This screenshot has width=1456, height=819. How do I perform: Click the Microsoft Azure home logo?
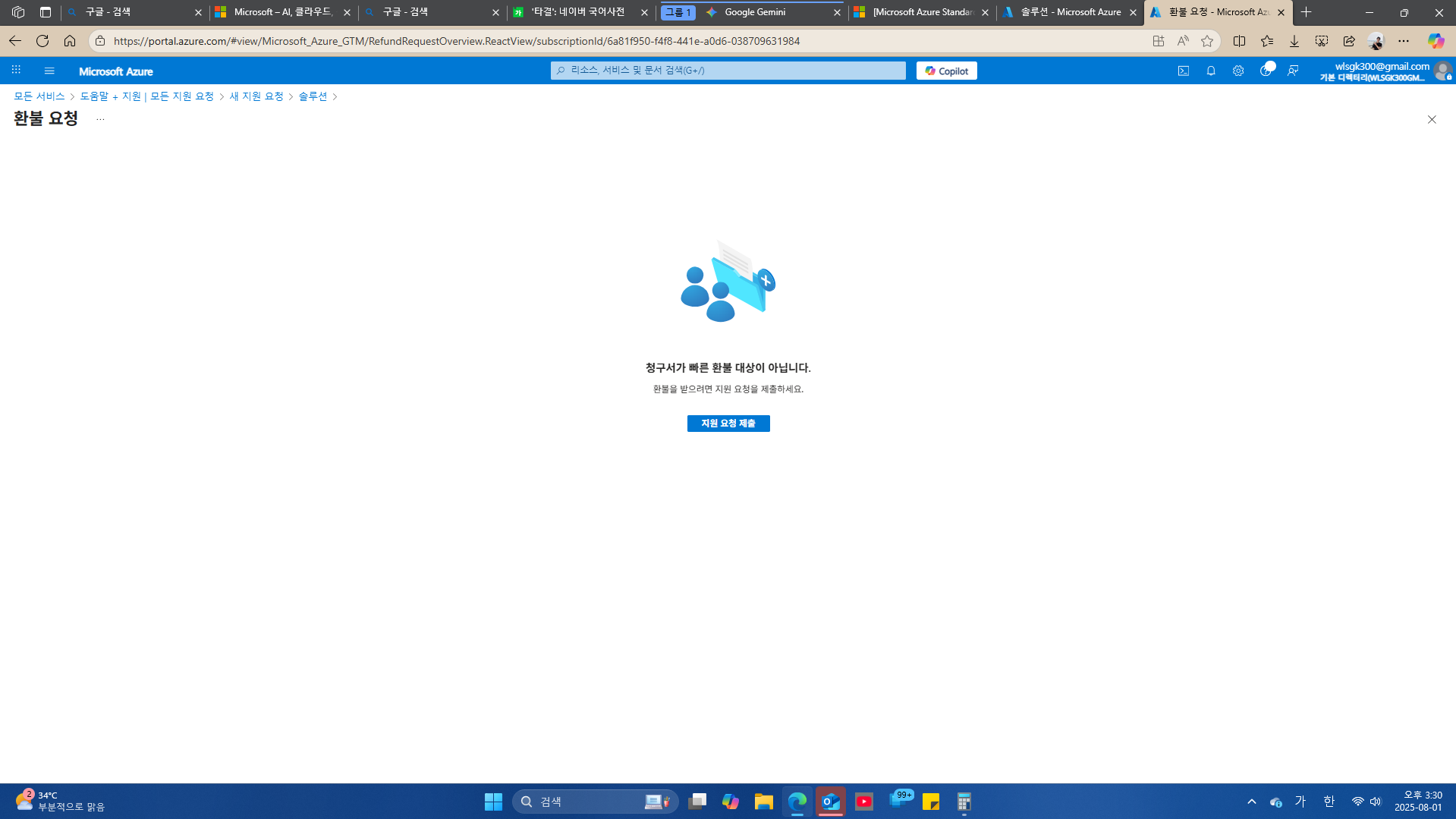click(x=116, y=71)
